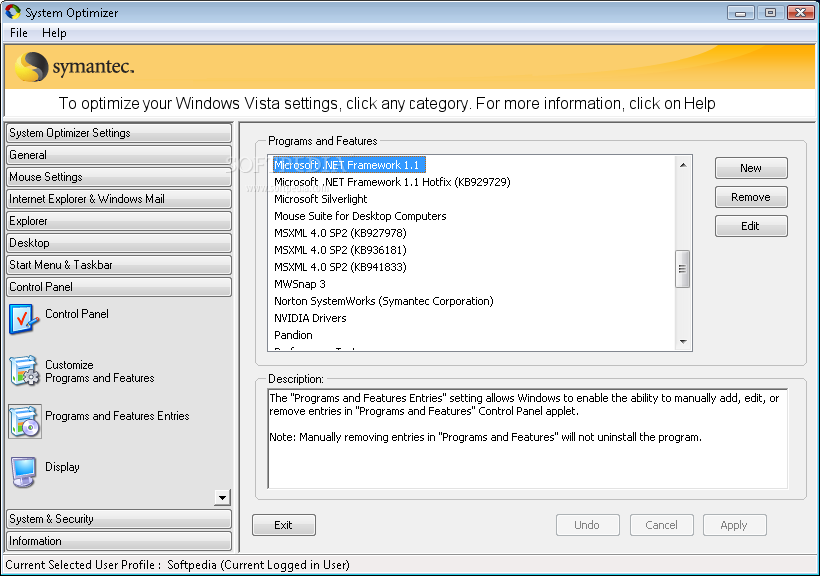
Task: Select MWSnap 3 in the list
Action: (300, 284)
